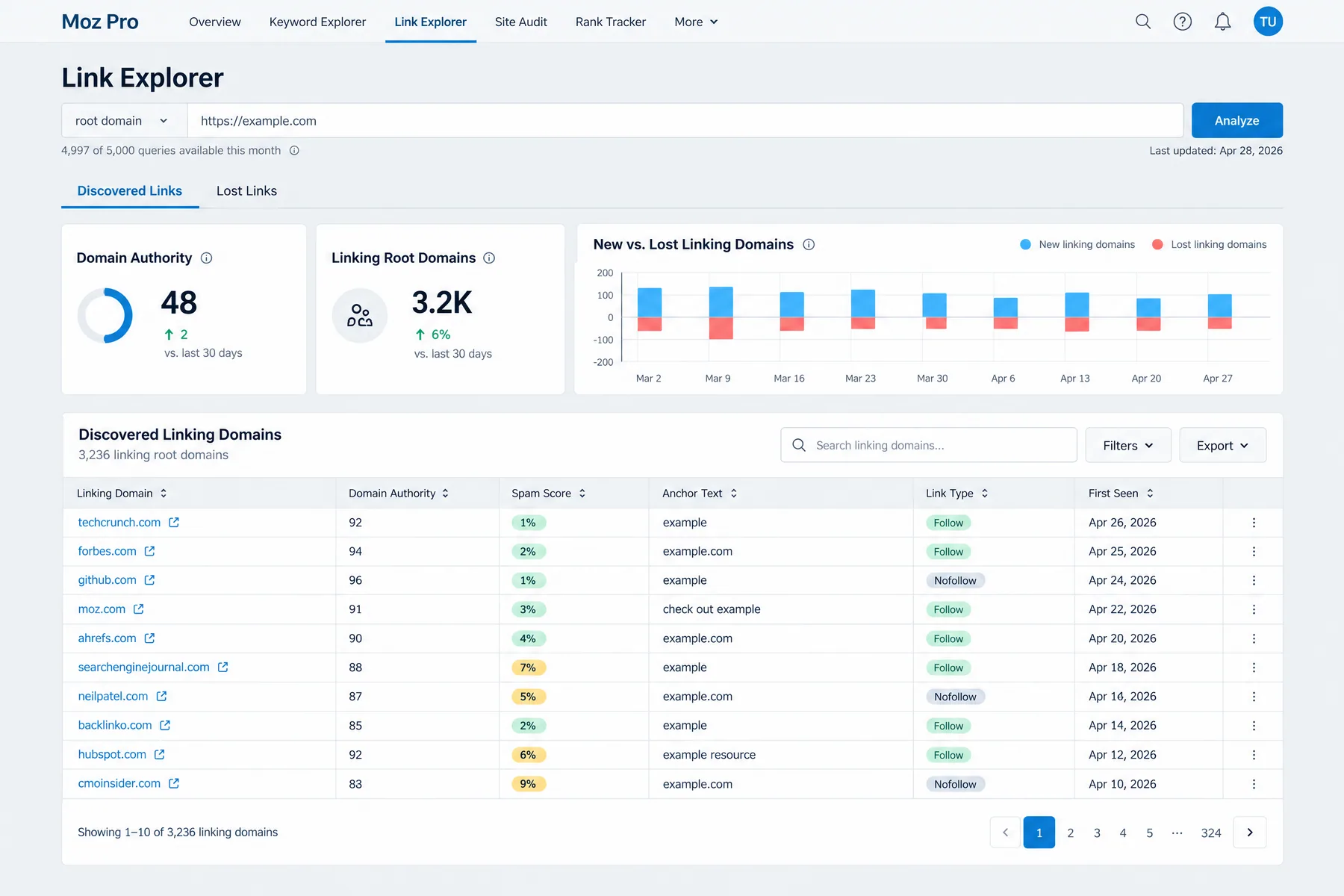Screen dimensions: 1344x896
Task: Select the Discovered Links tab
Action: coord(130,191)
